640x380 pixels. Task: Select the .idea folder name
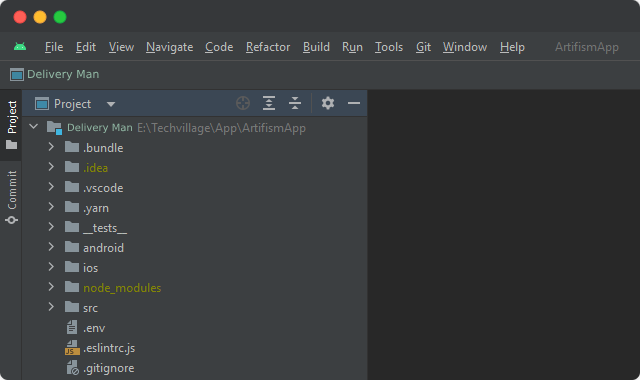click(x=95, y=168)
